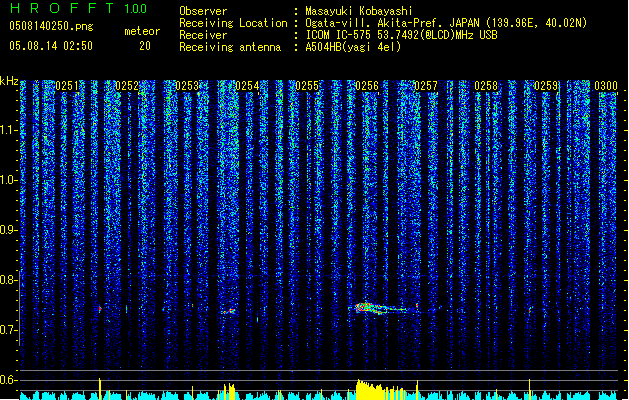
Task: Click the meteor count label
Action: pos(142,31)
